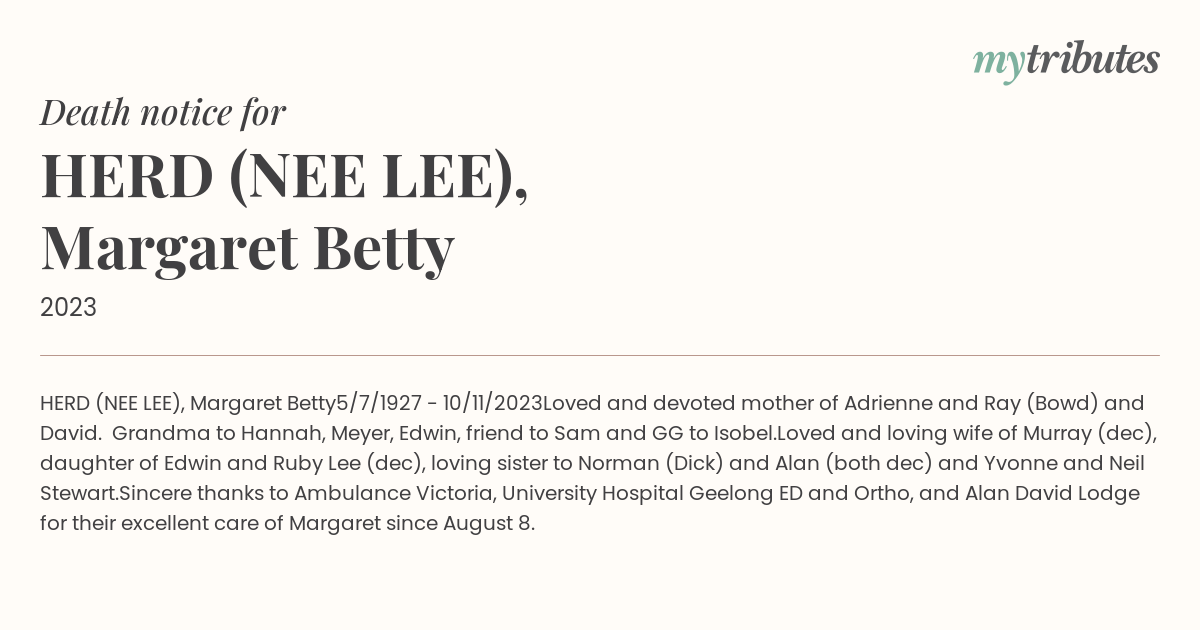Viewport: 1200px width, 630px height.
Task: Click the Margaret Betty name heading
Action: point(247,248)
